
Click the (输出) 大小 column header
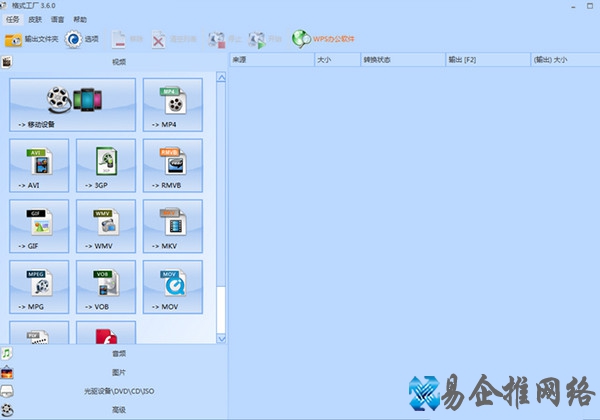566,60
